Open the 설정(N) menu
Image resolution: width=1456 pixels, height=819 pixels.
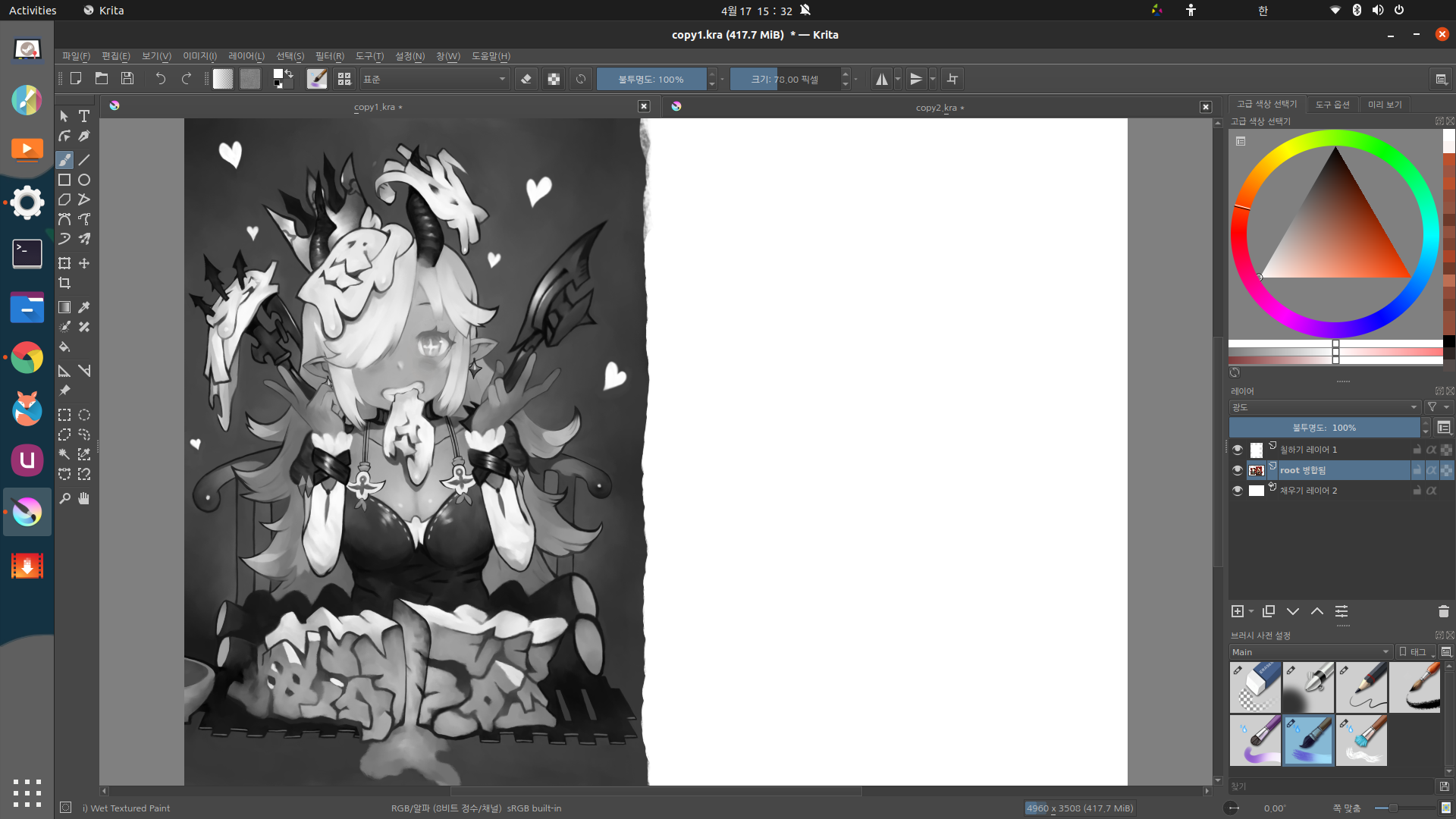point(410,56)
